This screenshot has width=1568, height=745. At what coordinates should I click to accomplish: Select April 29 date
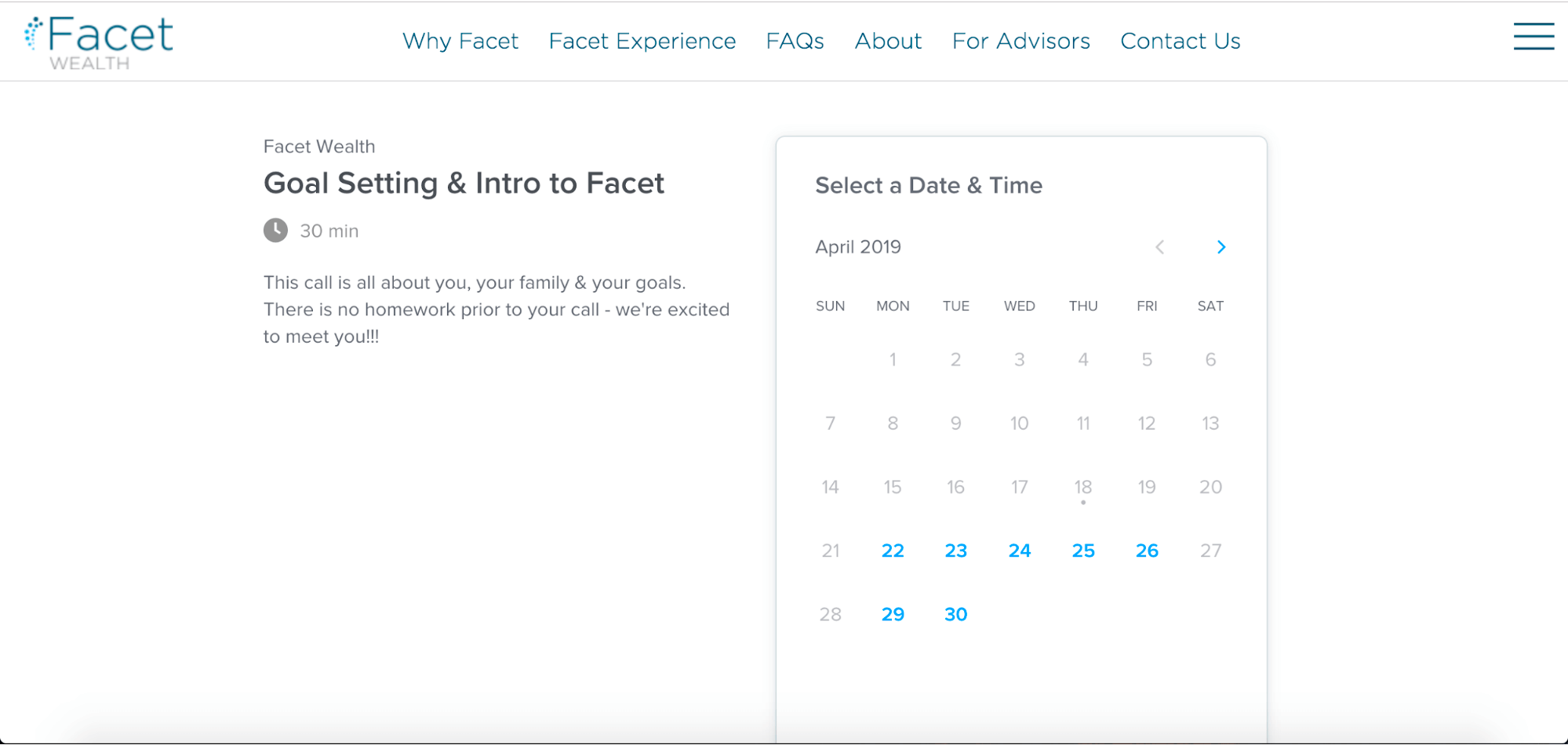(x=893, y=614)
